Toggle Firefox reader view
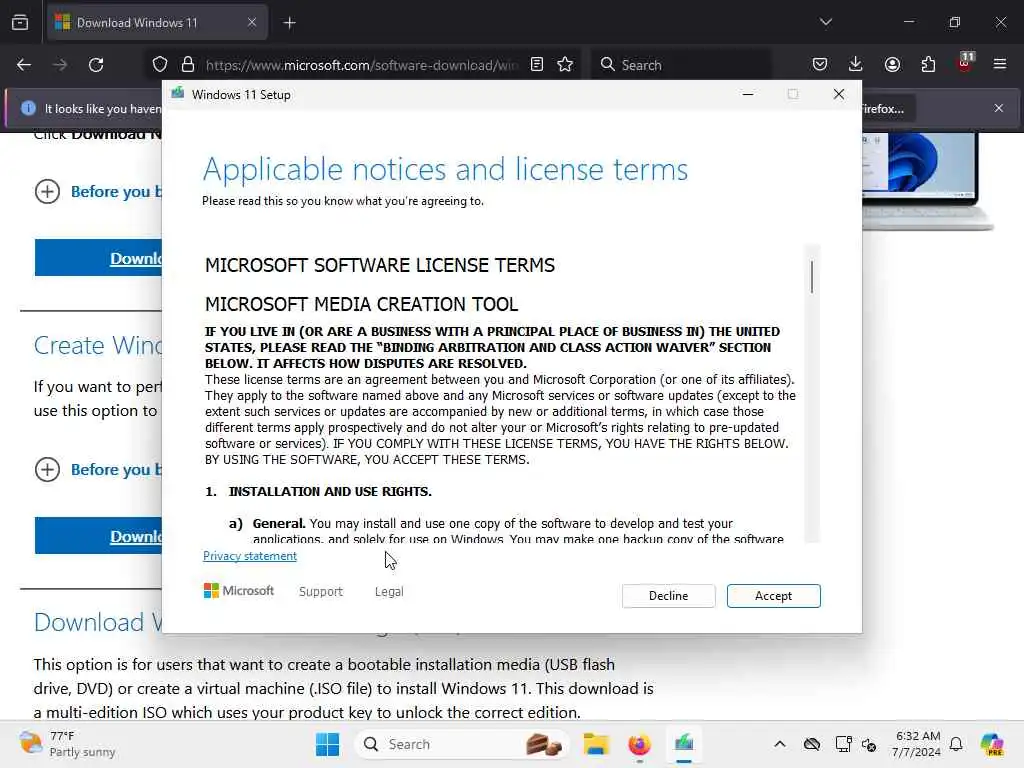Screen dimensions: 1024x768 (537, 64)
